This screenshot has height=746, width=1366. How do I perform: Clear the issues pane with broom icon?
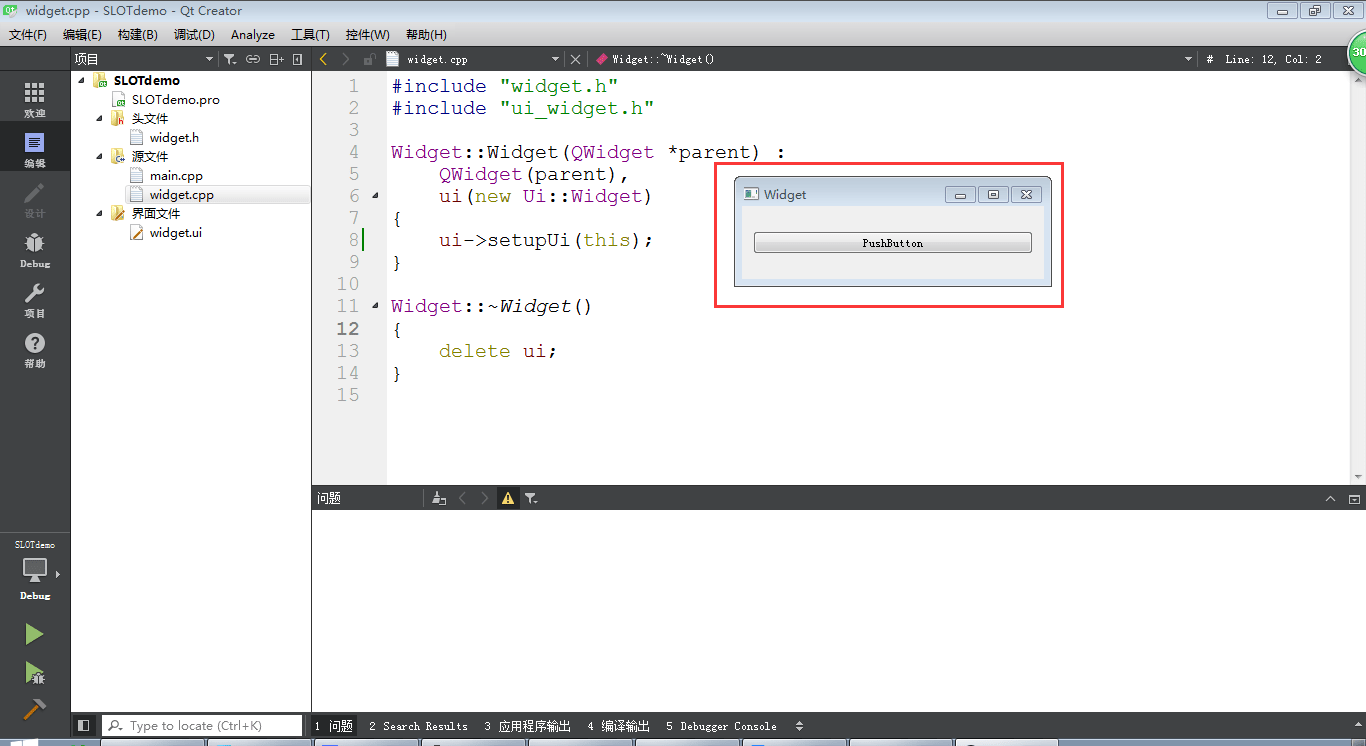[x=438, y=498]
